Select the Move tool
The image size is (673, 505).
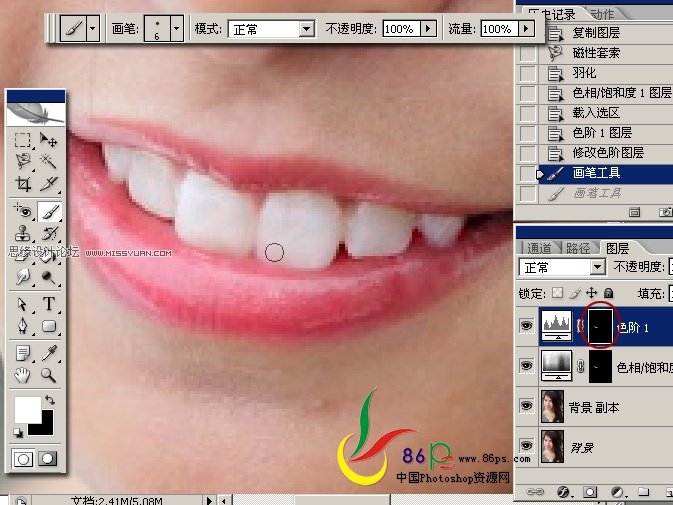49,139
